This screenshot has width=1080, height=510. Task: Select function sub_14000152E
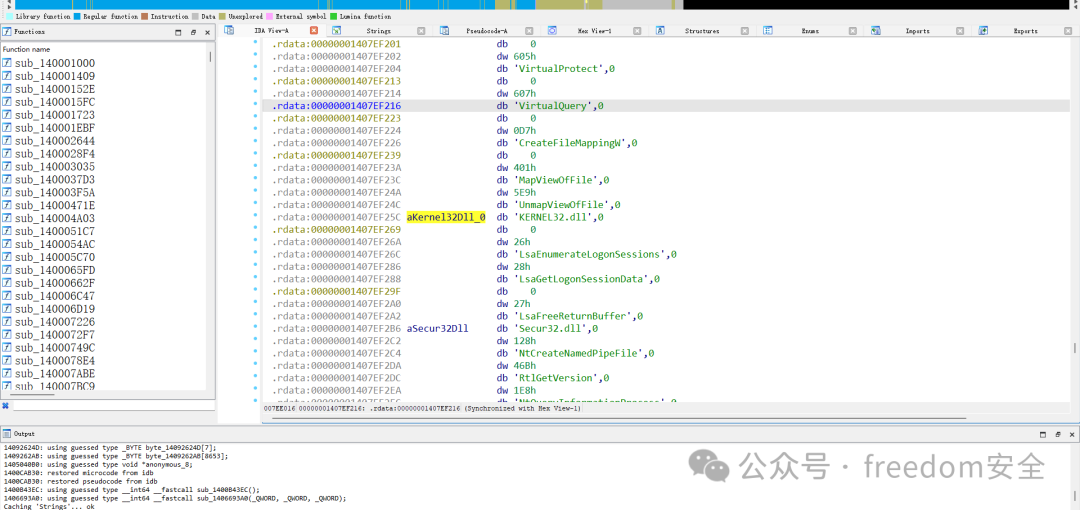(x=55, y=89)
